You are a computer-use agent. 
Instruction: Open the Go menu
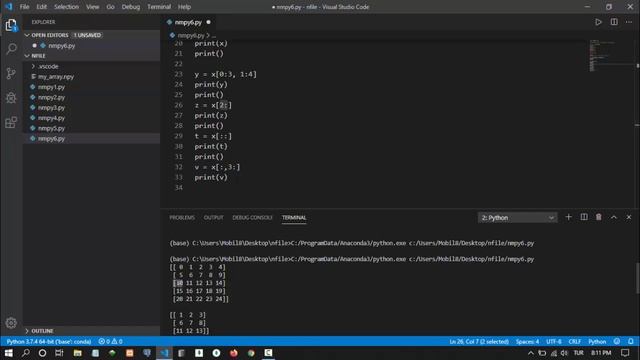tap(111, 7)
